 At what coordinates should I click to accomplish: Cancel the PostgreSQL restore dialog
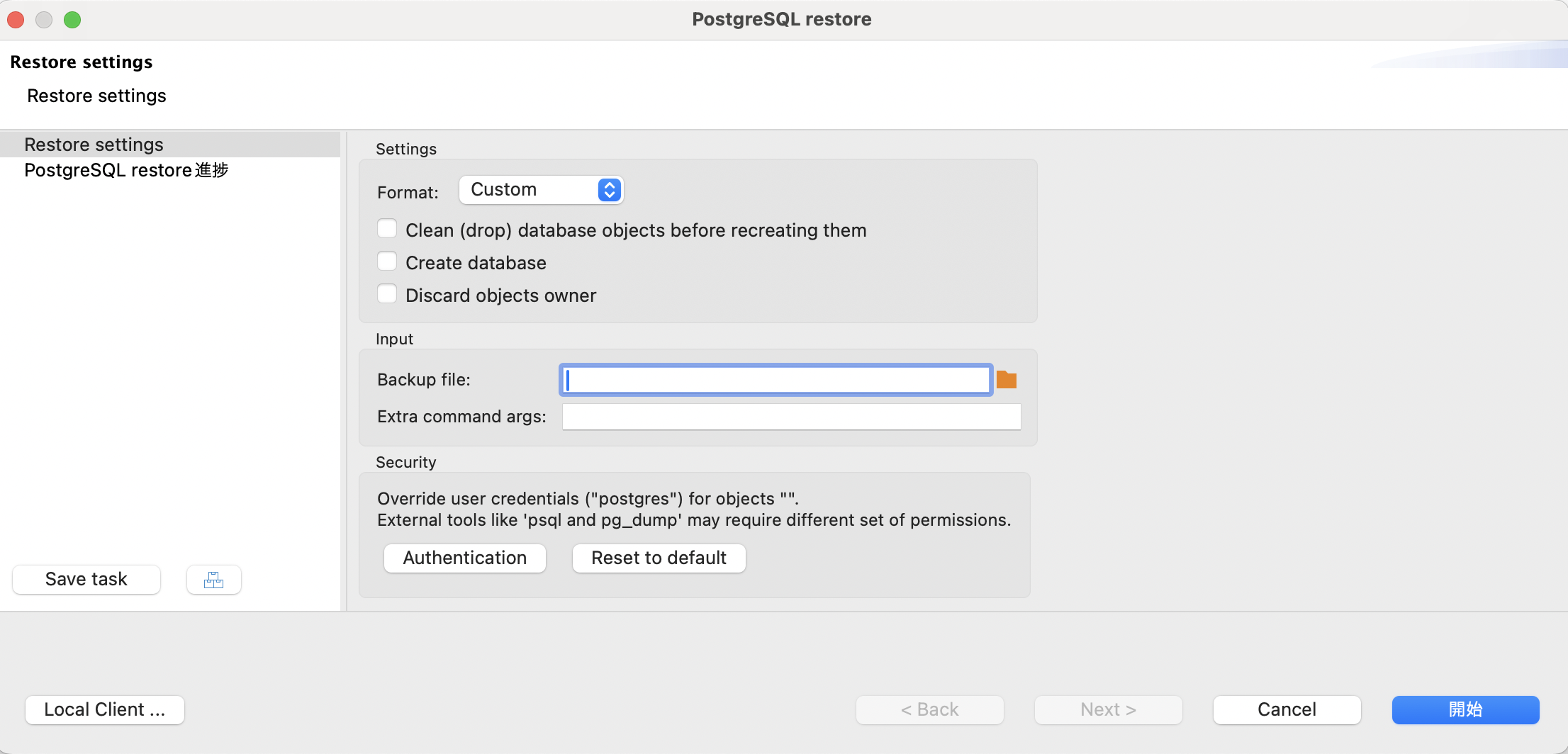tap(1286, 709)
